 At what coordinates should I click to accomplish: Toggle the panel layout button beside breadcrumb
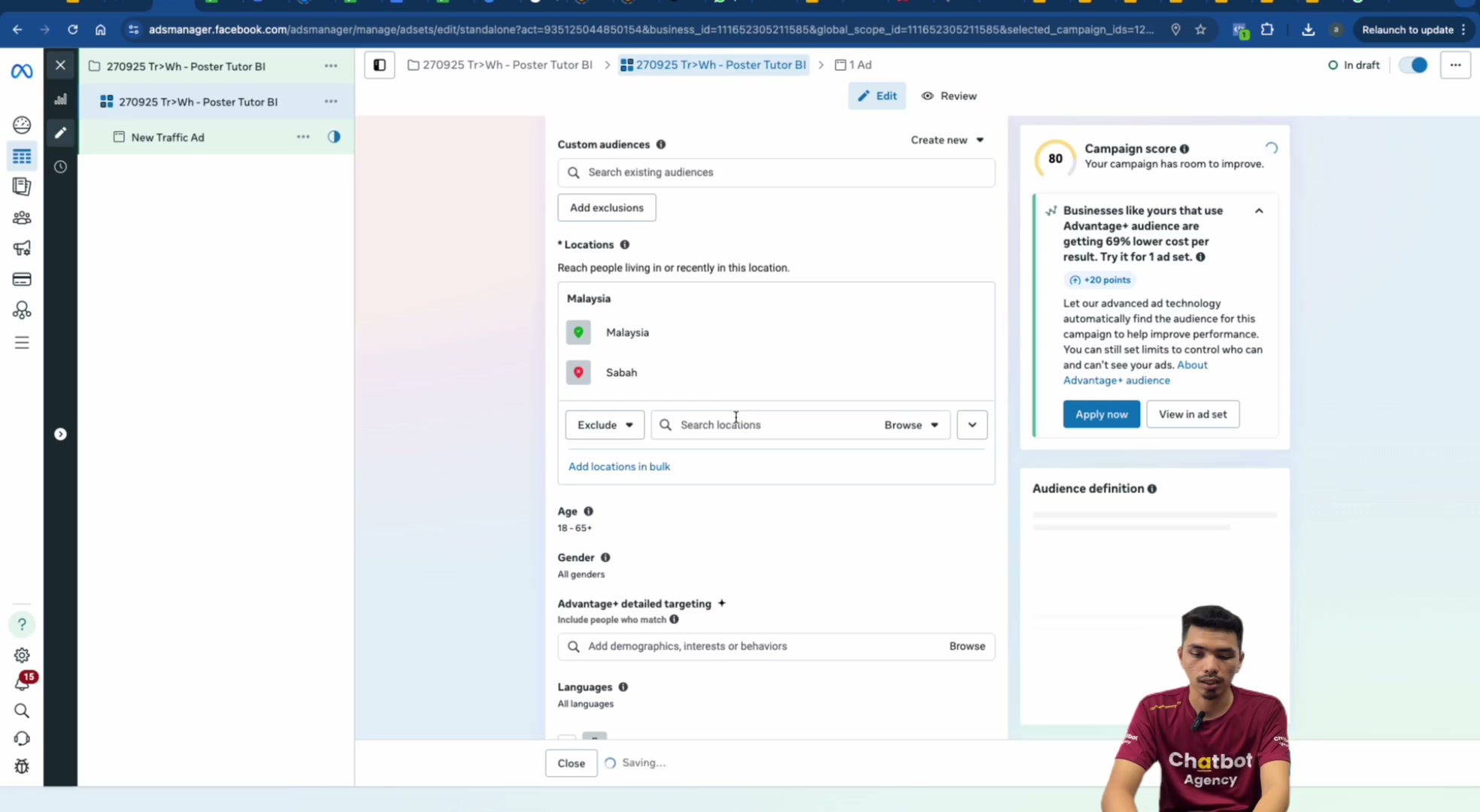[380, 65]
